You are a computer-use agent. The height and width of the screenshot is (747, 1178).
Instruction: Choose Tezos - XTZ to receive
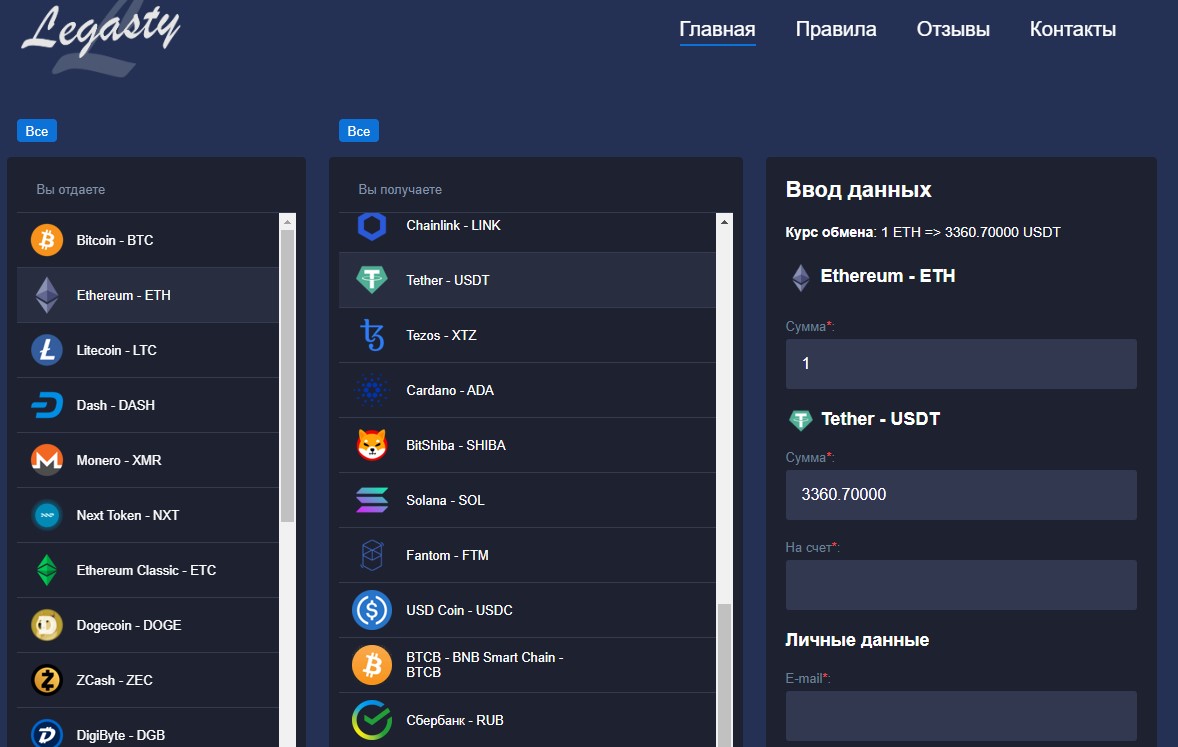[x=527, y=335]
